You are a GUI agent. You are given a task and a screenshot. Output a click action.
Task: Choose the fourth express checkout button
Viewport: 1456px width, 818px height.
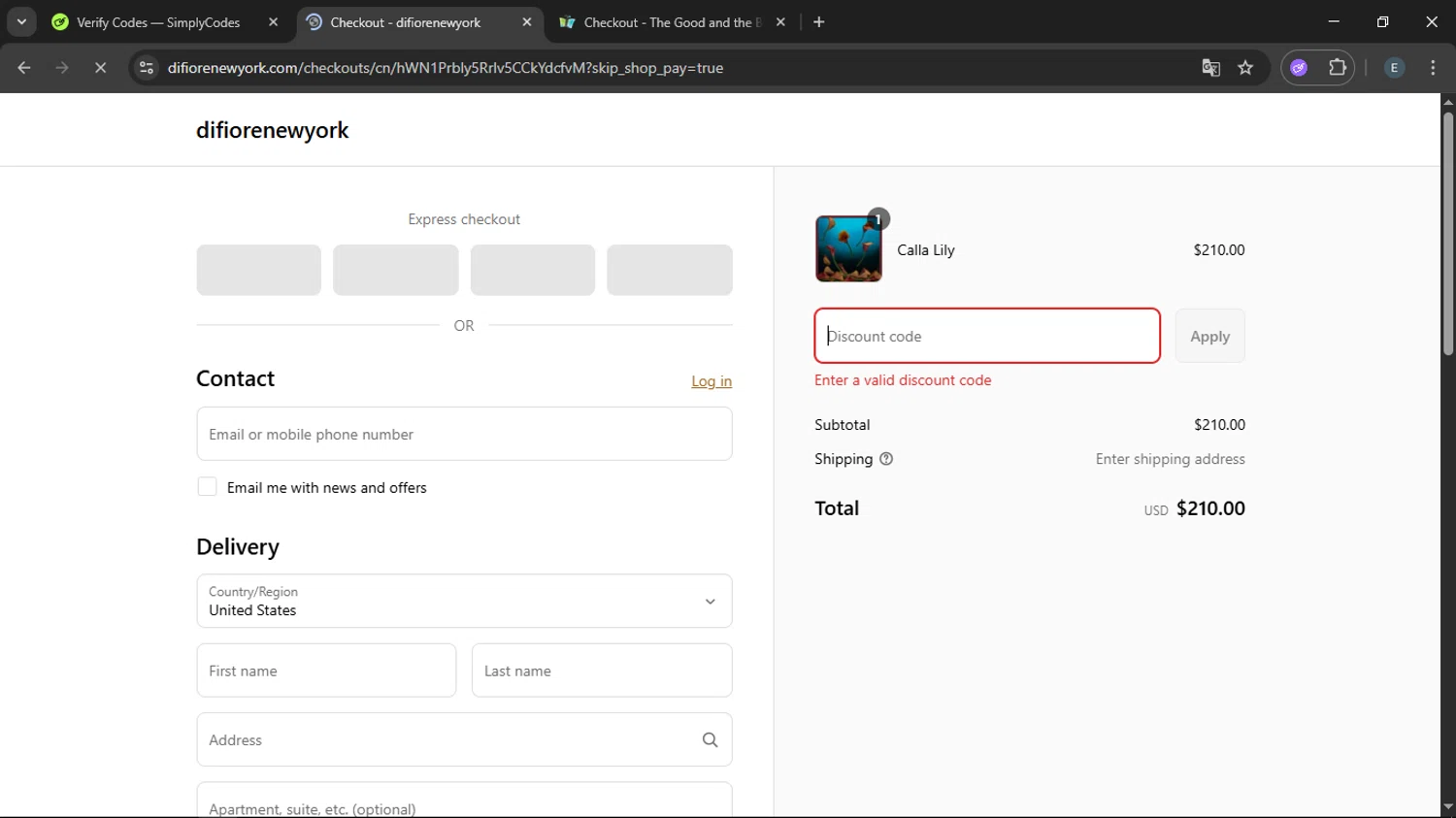[669, 270]
